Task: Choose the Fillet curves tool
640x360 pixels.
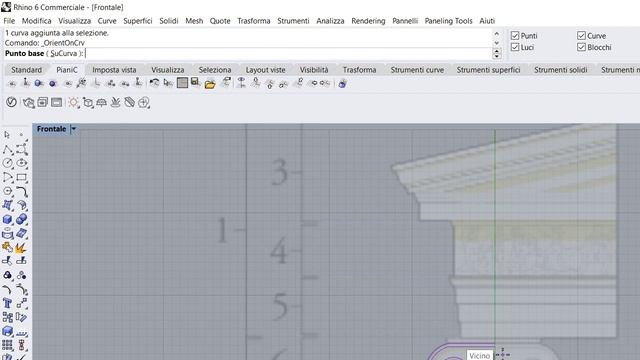Action: point(22,191)
